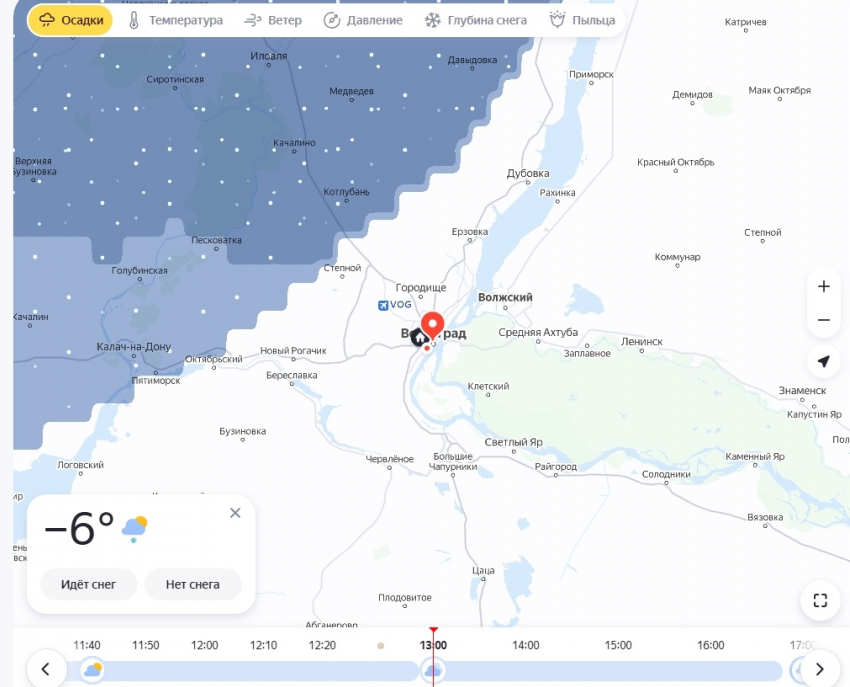Enter fullscreen map mode
The width and height of the screenshot is (850, 687).
[820, 600]
